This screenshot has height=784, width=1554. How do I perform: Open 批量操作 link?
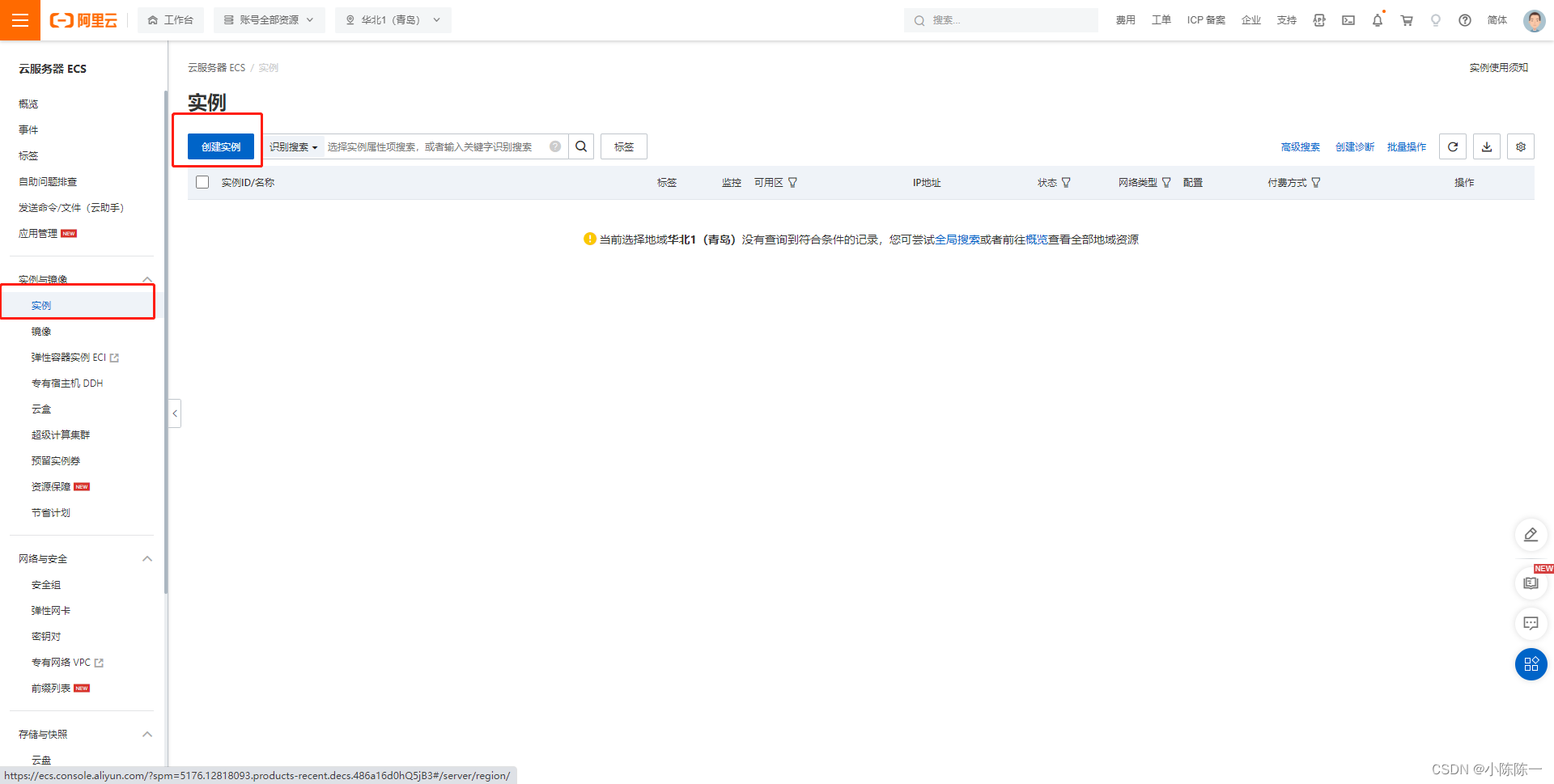pos(1407,146)
